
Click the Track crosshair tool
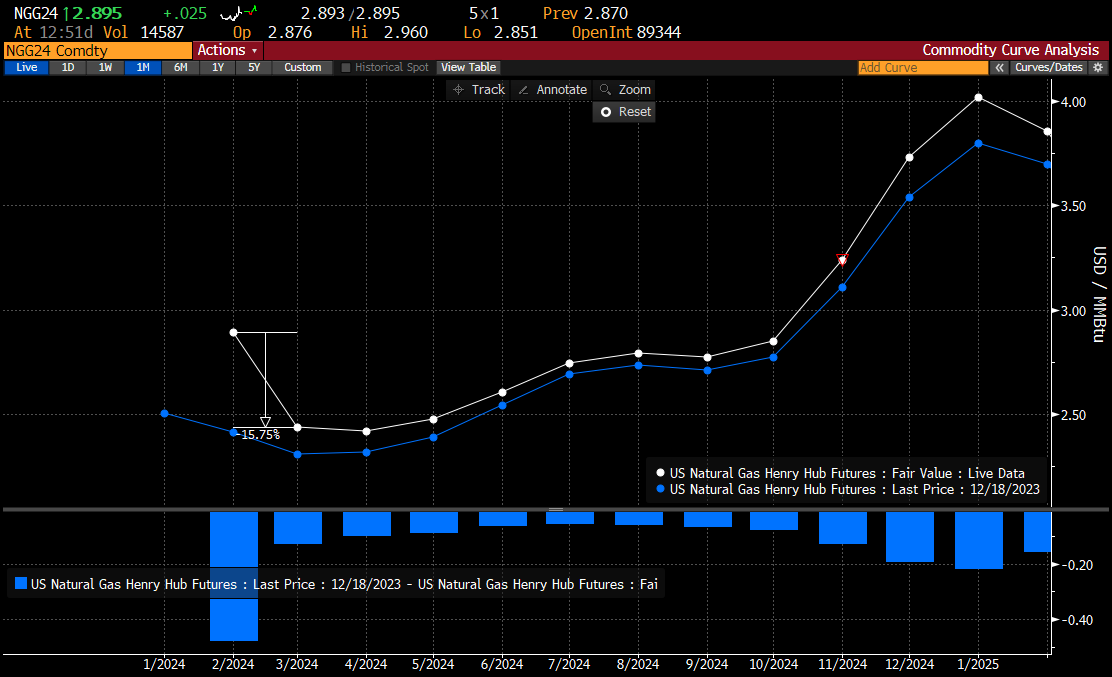point(478,90)
